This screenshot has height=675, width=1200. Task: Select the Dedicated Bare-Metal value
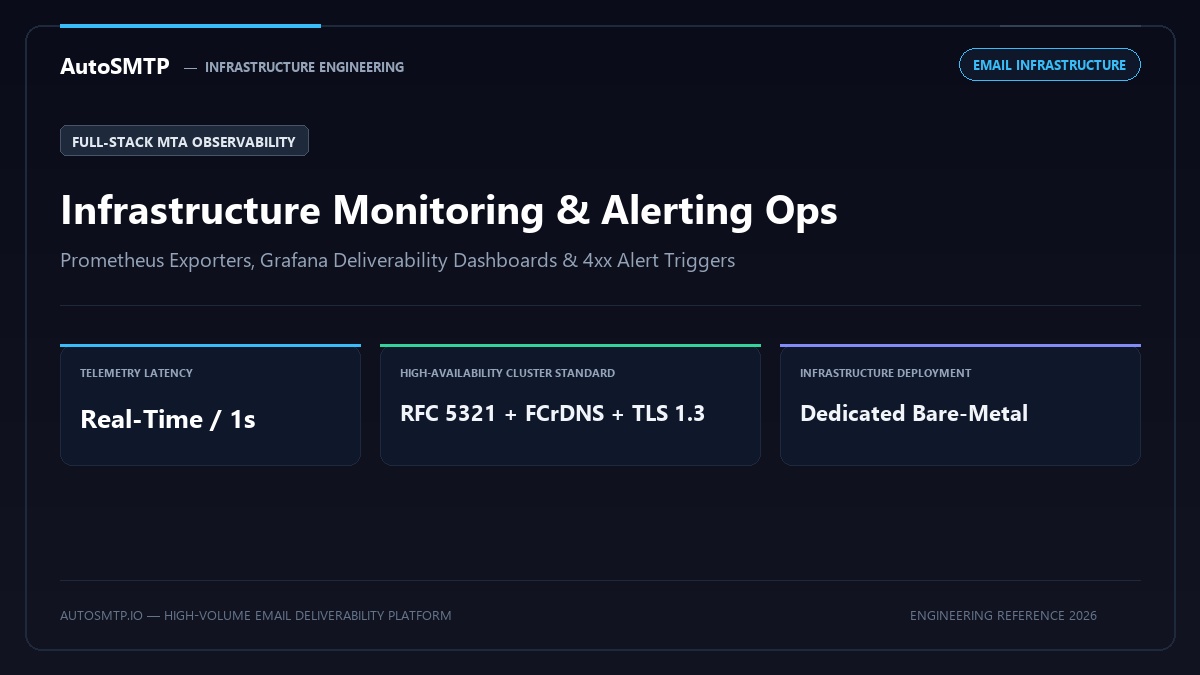click(914, 413)
